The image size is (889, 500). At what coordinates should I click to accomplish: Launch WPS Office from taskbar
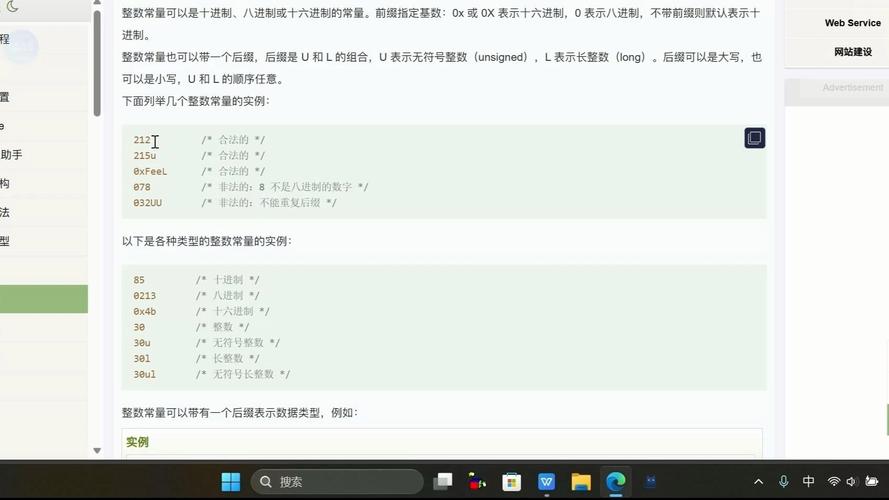click(547, 482)
